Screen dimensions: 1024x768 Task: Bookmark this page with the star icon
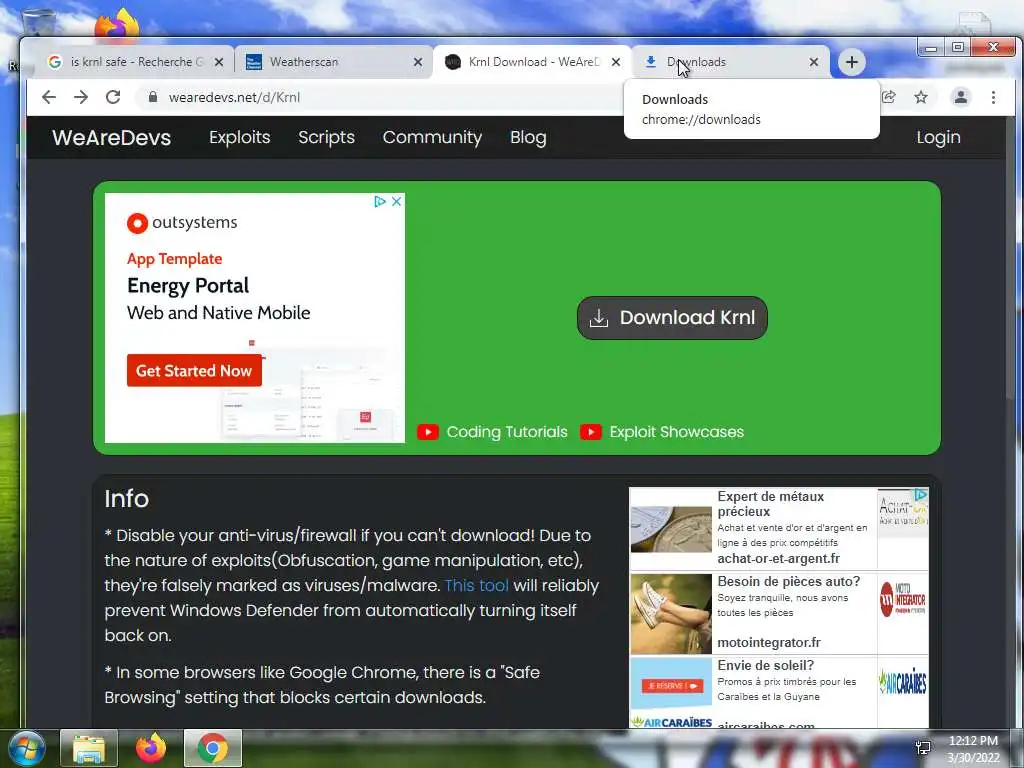(921, 97)
